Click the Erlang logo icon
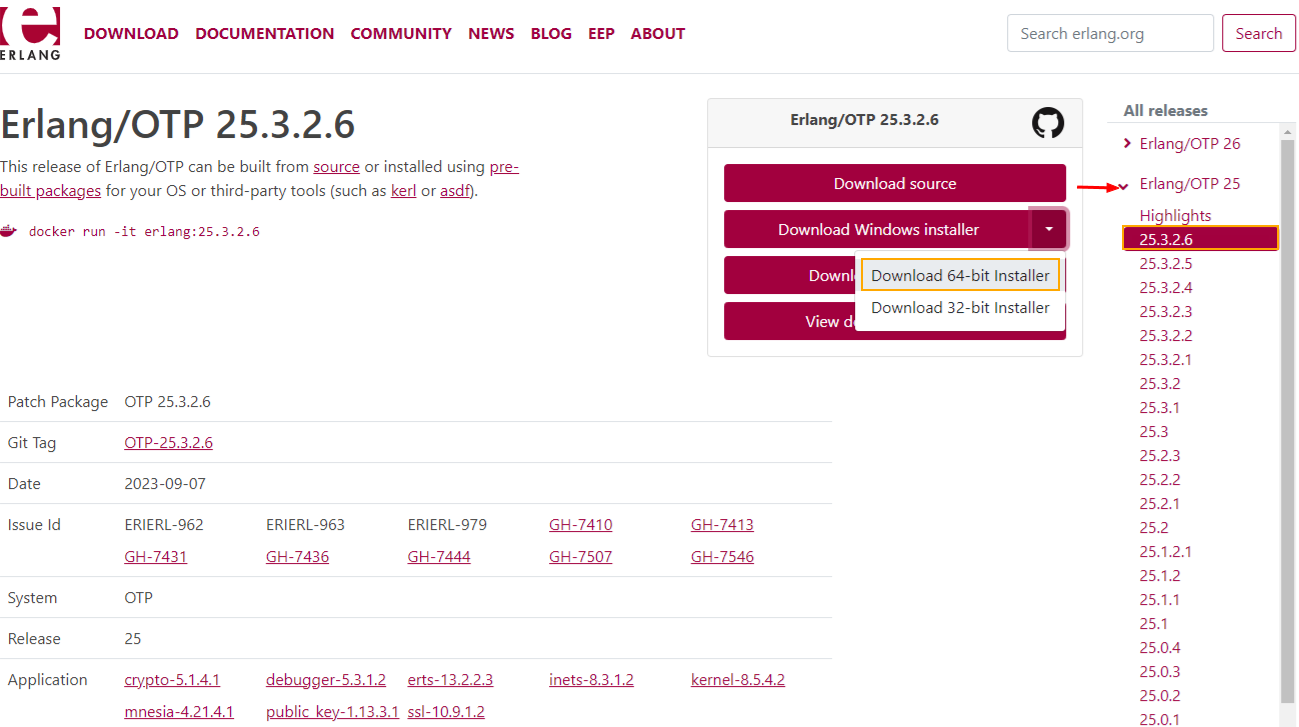The height and width of the screenshot is (727, 1299). point(31,30)
